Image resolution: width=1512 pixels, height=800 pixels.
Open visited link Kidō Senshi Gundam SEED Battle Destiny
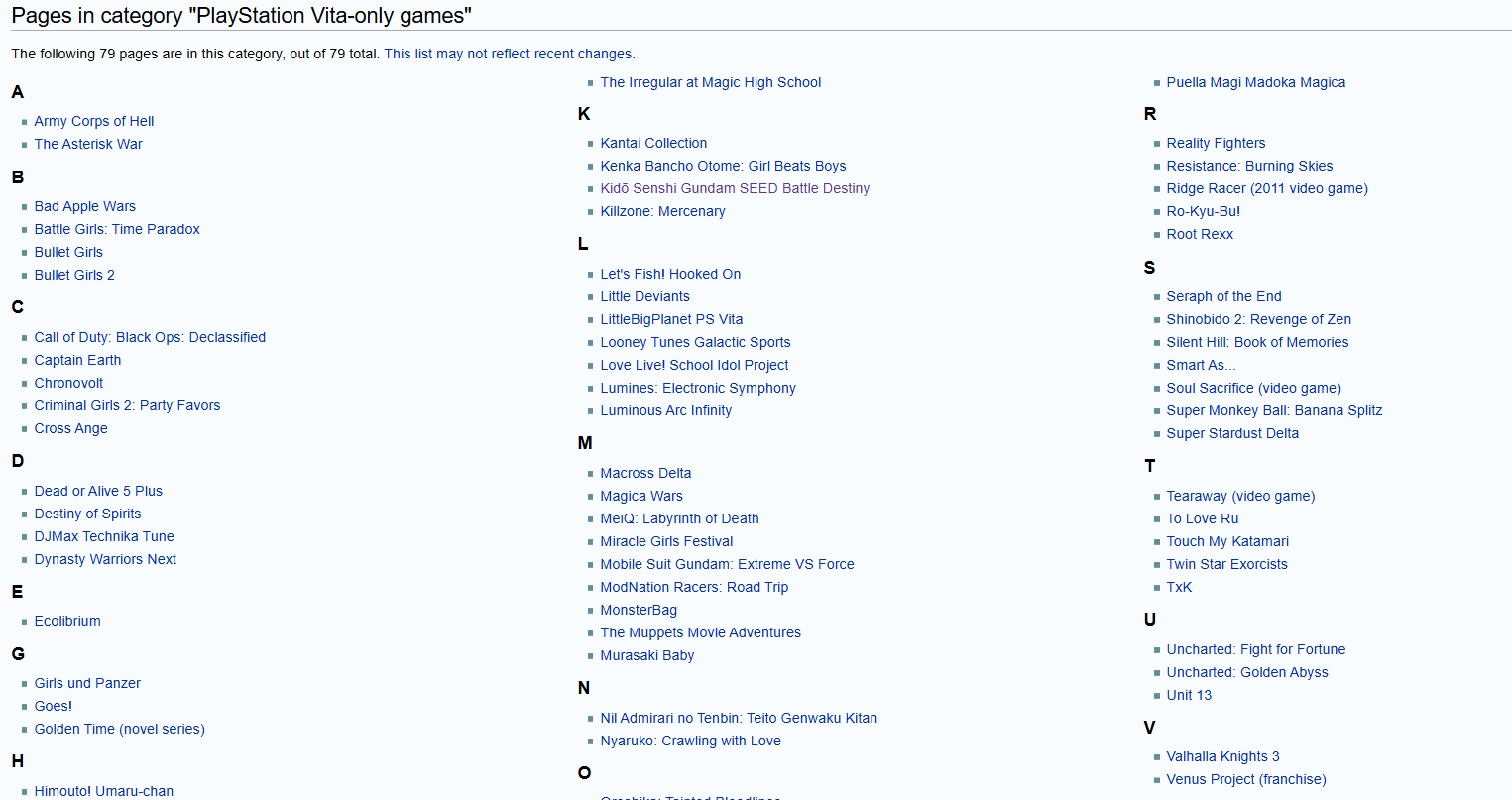coord(735,188)
